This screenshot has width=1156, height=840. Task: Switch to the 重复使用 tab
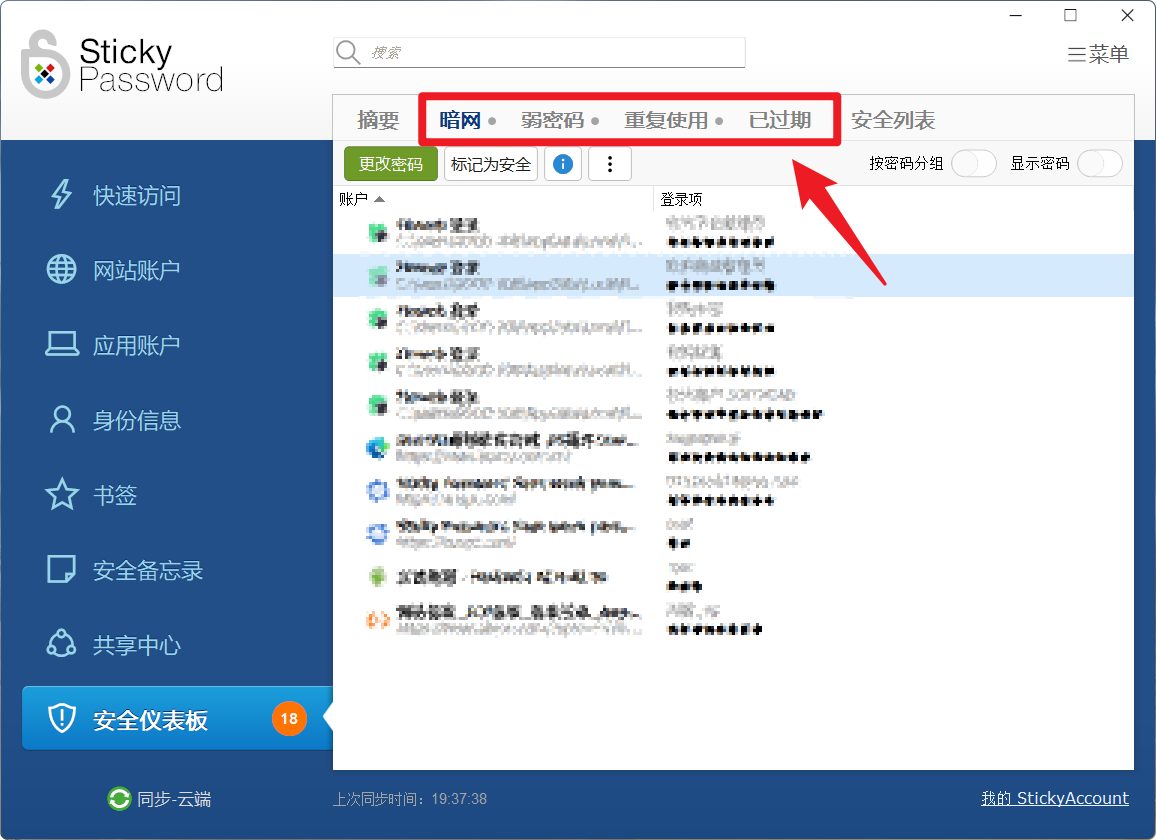(666, 120)
